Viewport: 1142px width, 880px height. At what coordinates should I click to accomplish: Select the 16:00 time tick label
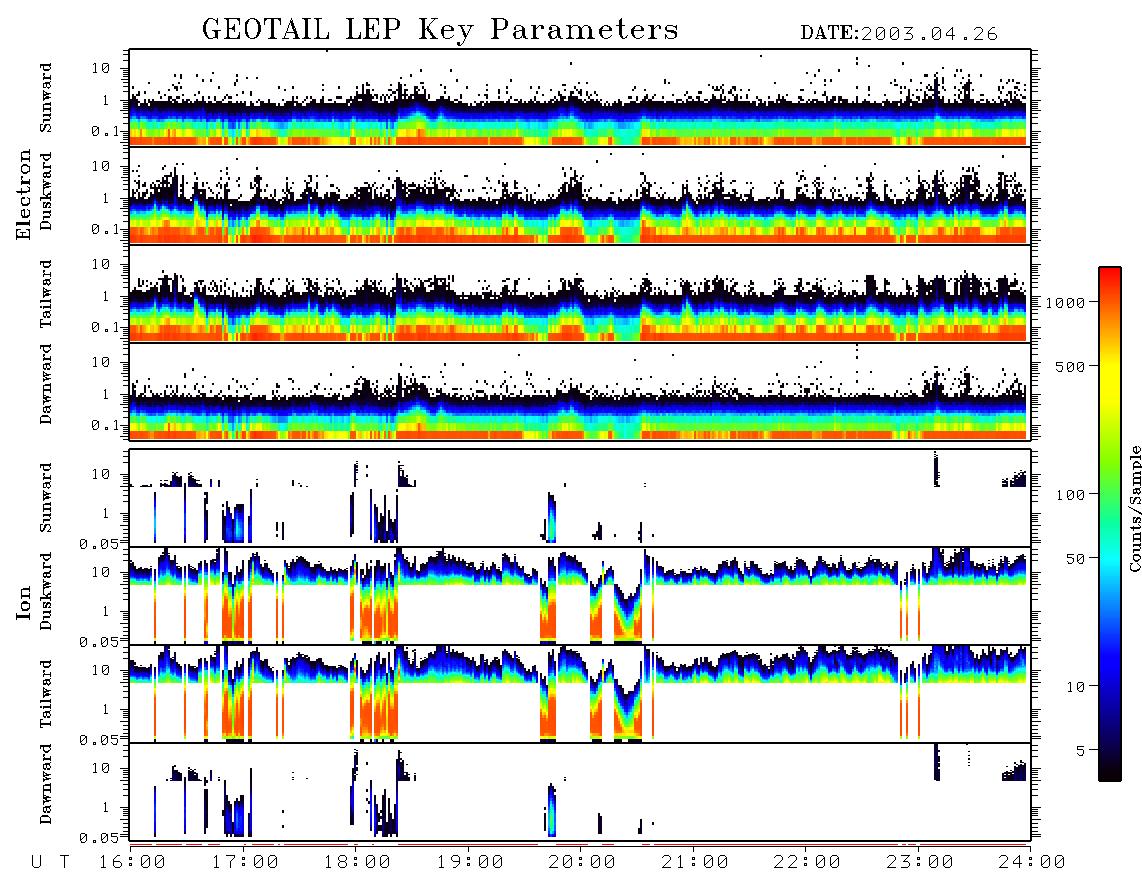point(132,863)
